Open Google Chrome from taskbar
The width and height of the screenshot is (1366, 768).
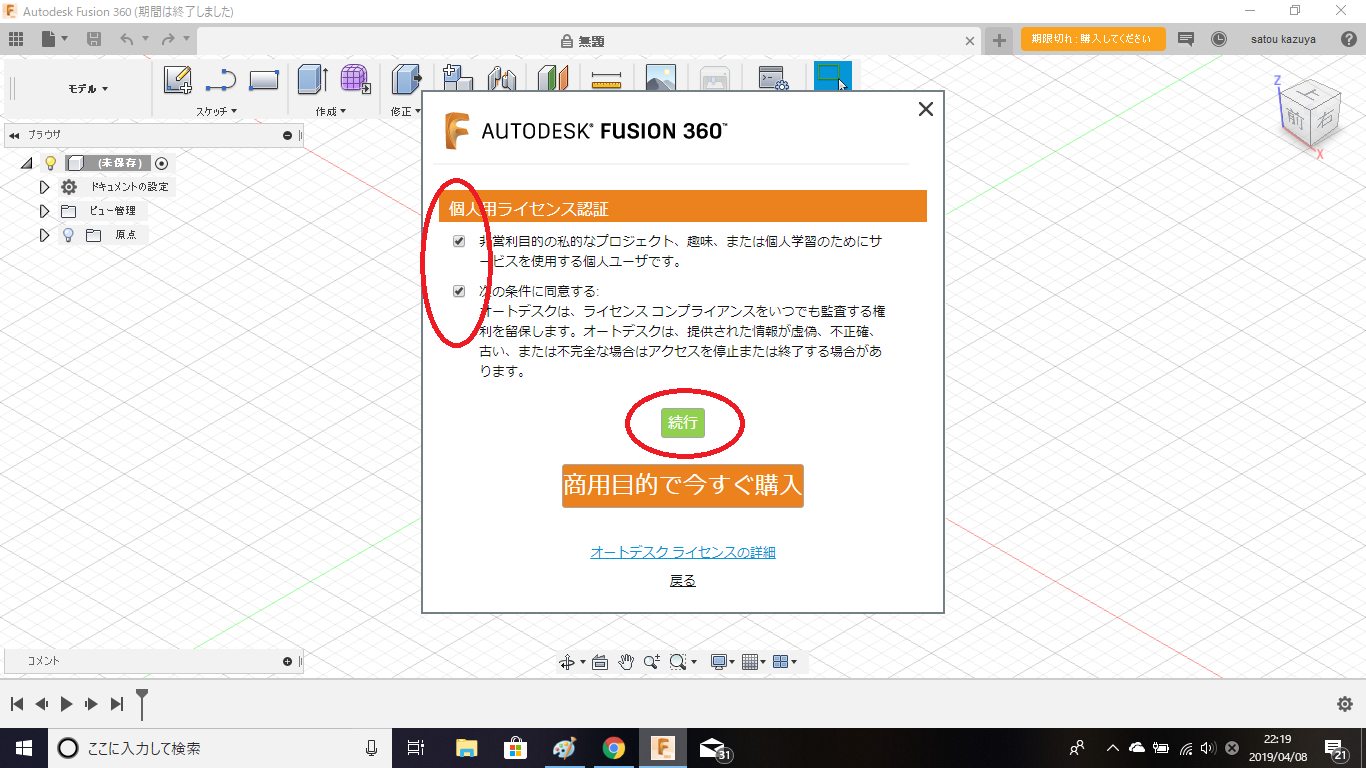click(x=614, y=747)
